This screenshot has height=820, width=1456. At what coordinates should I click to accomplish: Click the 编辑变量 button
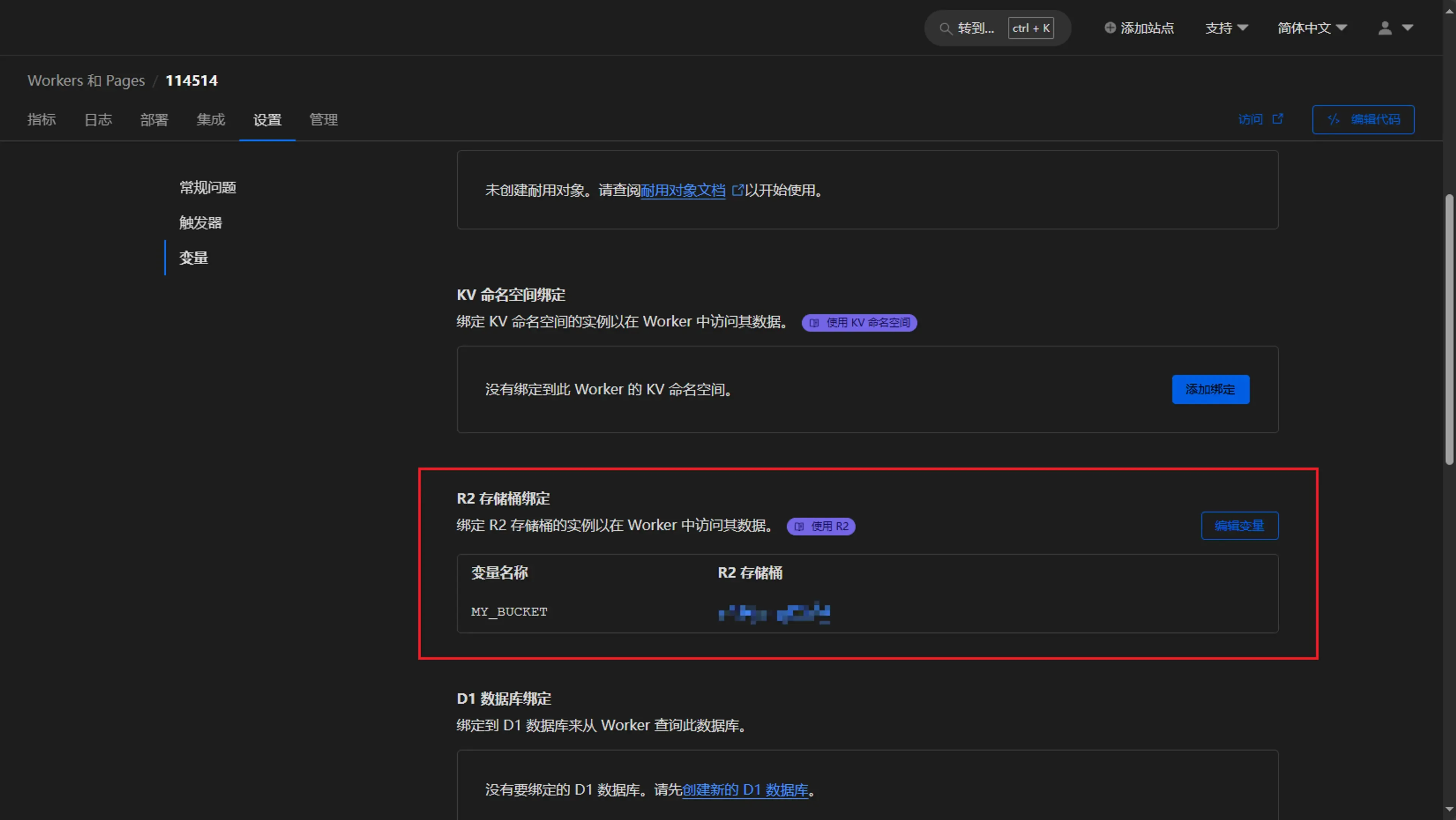click(x=1239, y=525)
